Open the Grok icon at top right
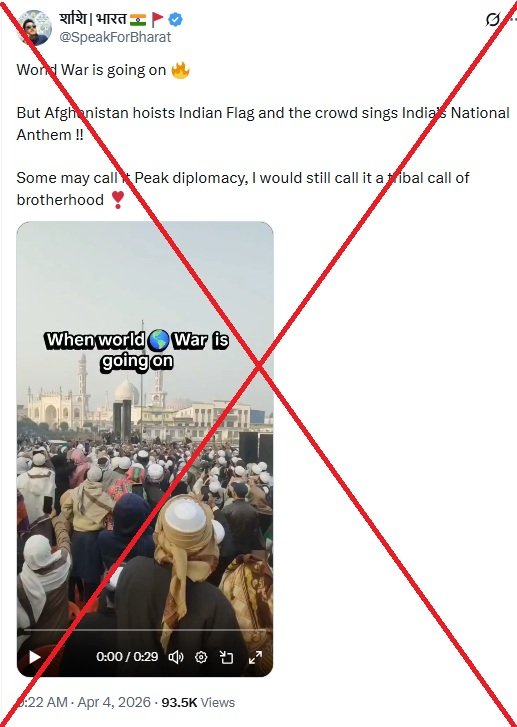Viewport: 517px width, 727px height. [x=492, y=19]
